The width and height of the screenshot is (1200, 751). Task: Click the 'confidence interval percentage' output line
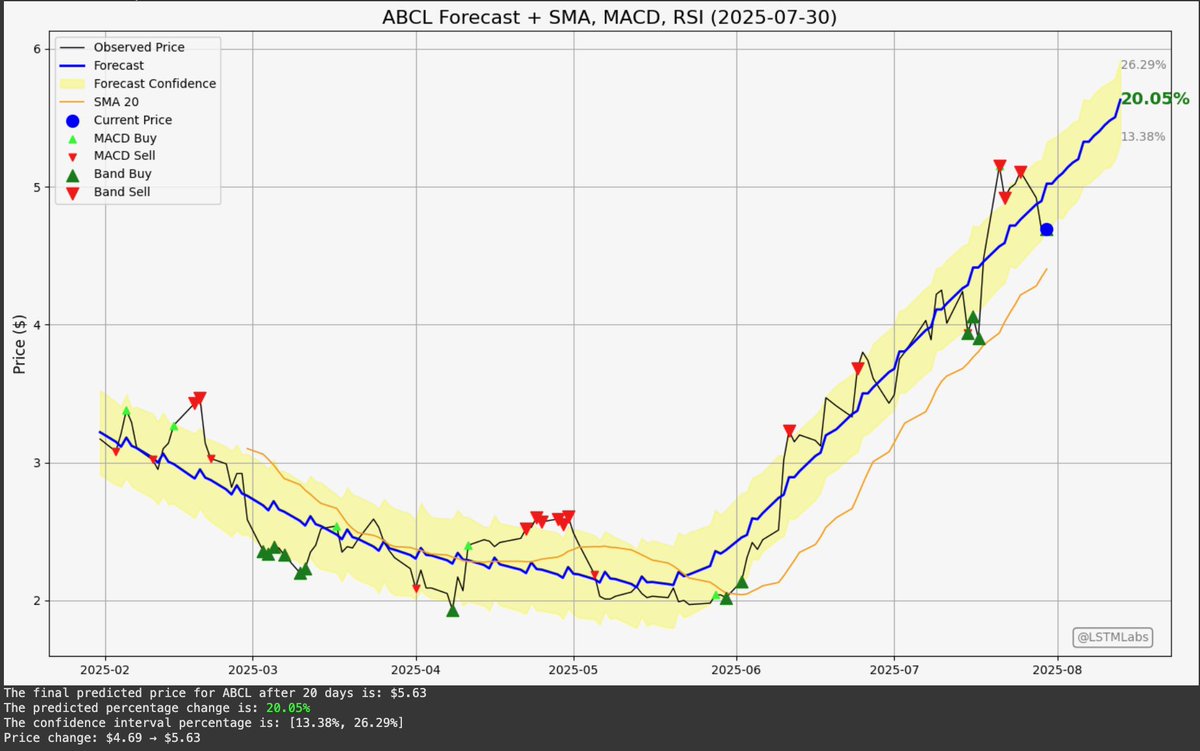pyautogui.click(x=204, y=722)
